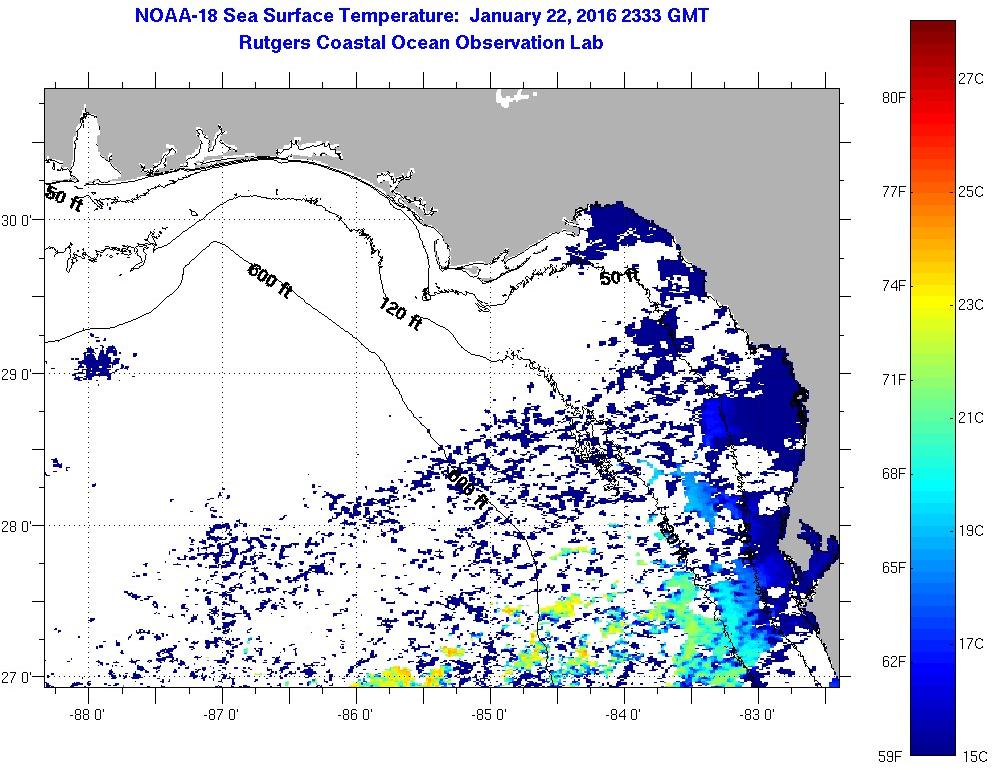Viewport: 992px width, 770px height.
Task: Click the NOAA-18 Sea Surface Temperature title
Action: pyautogui.click(x=421, y=17)
